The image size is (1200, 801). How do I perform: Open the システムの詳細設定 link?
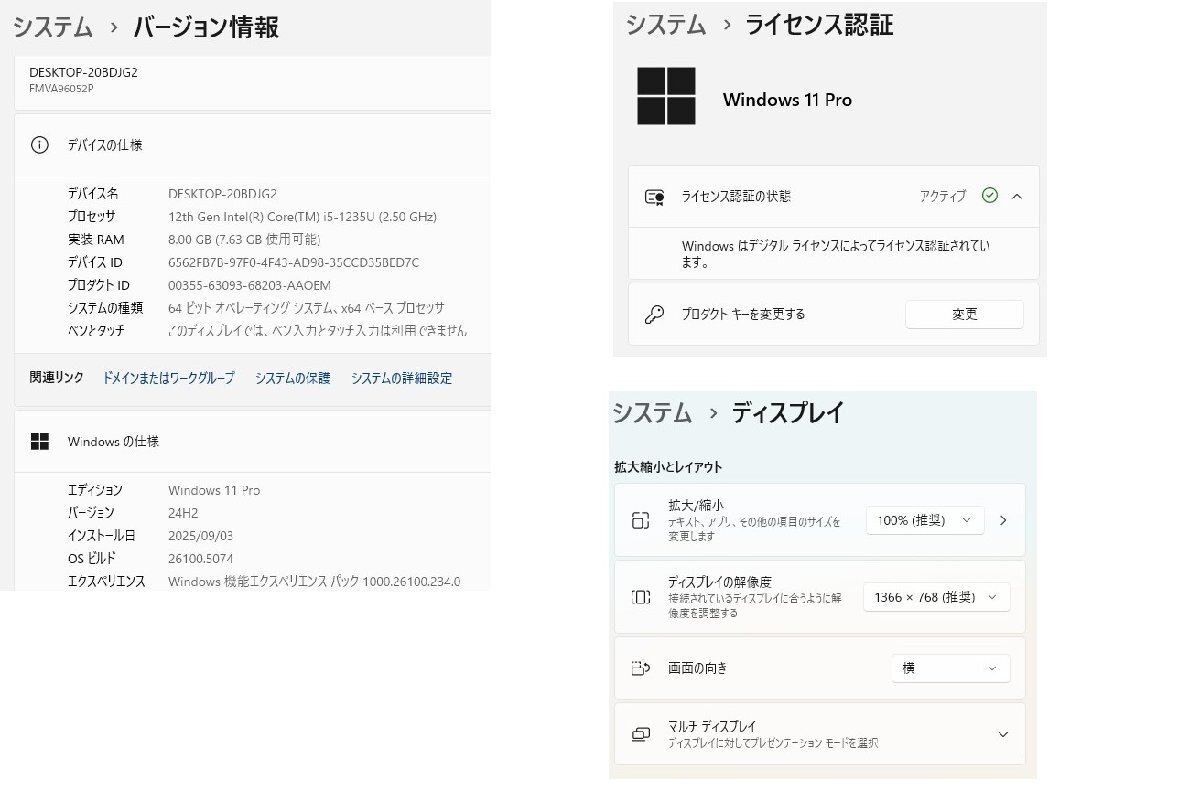coord(401,378)
